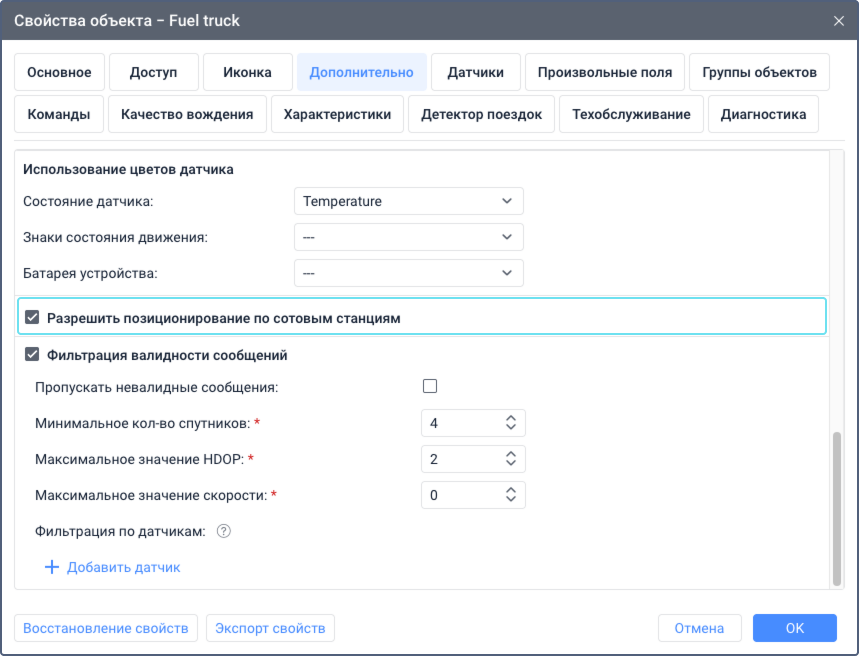This screenshot has height=656, width=859.
Task: Click stepper arrows of Минимальное кол-во спутников
Action: coord(511,423)
